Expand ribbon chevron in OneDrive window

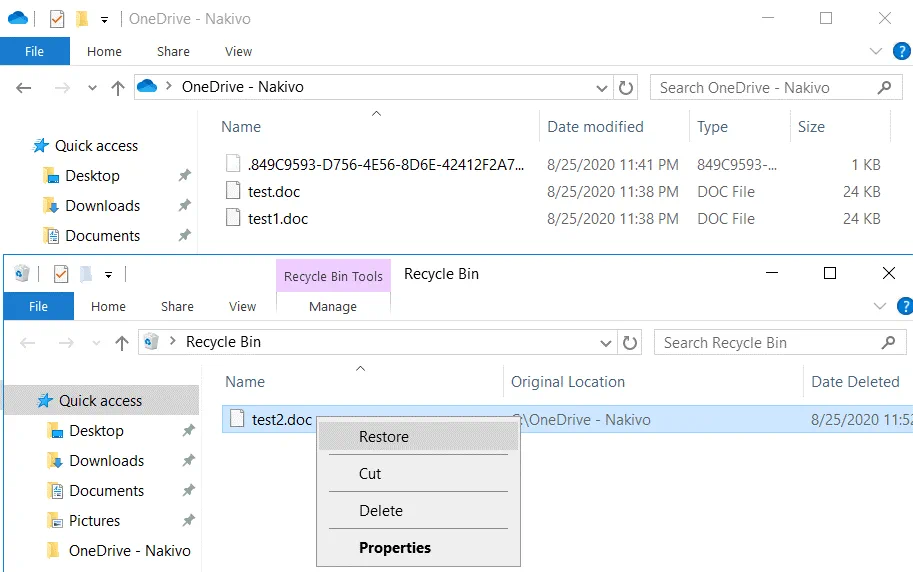click(x=875, y=51)
